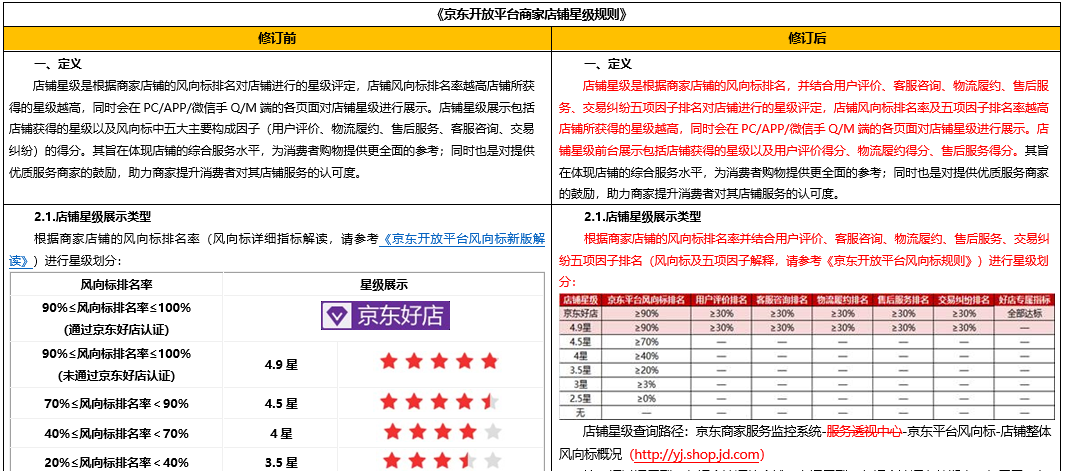Click the 京东好店 purple badge image
Viewport: 1065px width, 471px height.
point(385,316)
